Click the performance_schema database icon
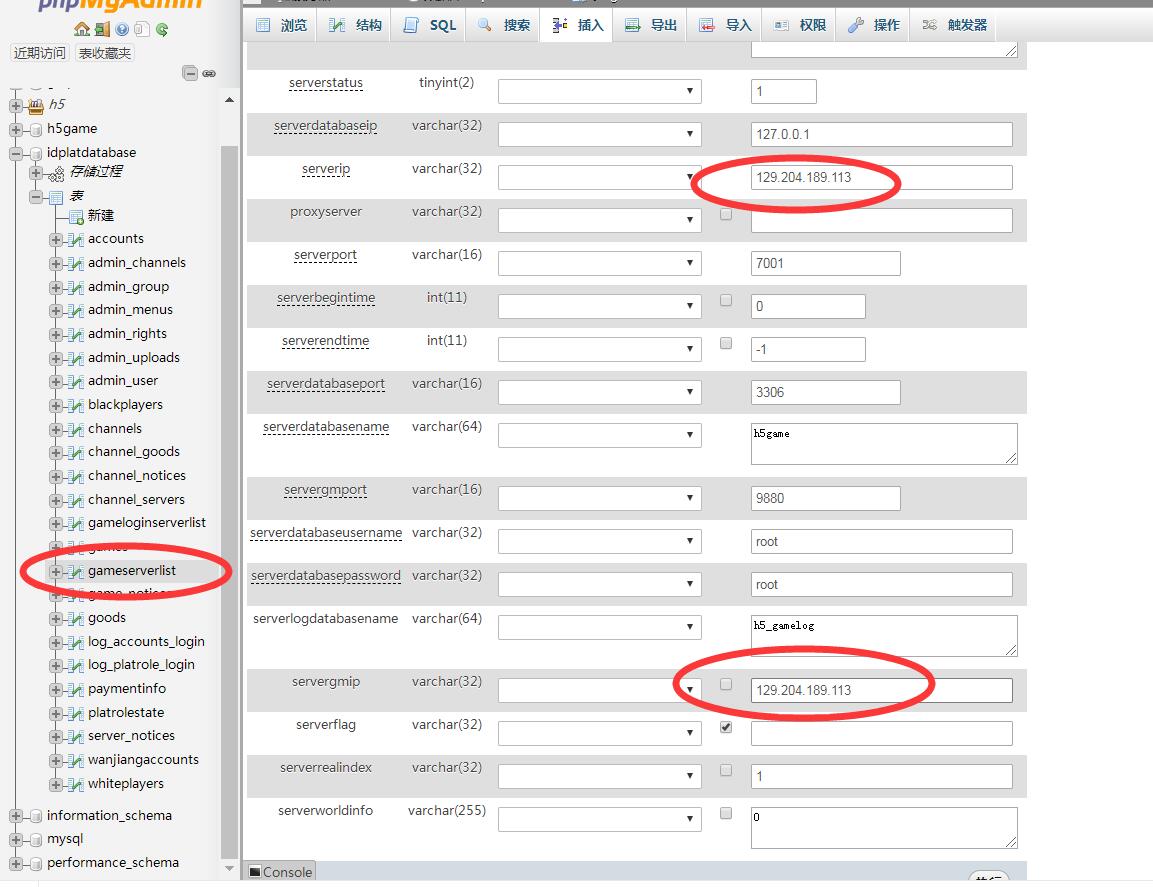The width and height of the screenshot is (1153, 887). tap(35, 863)
